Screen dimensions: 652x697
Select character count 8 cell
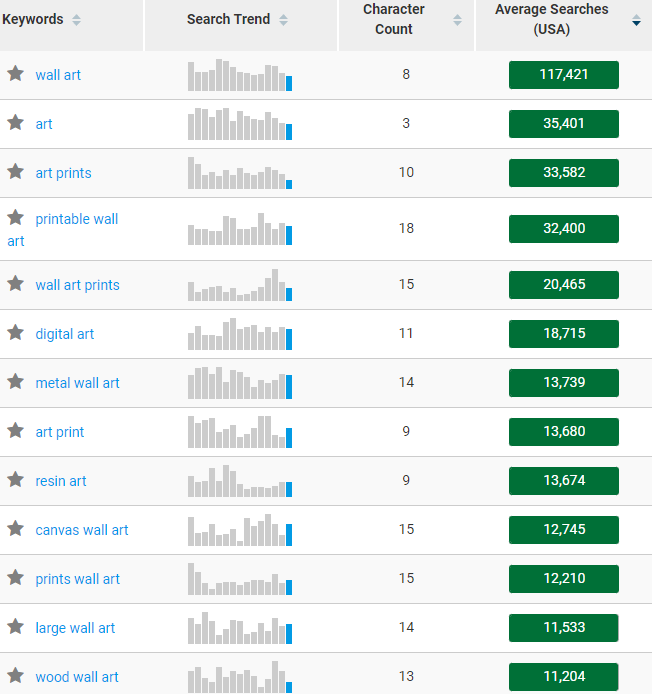(406, 74)
